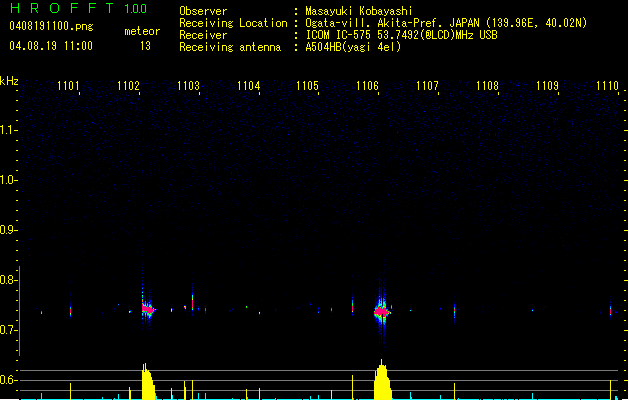
Task: Select the 0.7 frequency axis label
Action: tap(9, 330)
